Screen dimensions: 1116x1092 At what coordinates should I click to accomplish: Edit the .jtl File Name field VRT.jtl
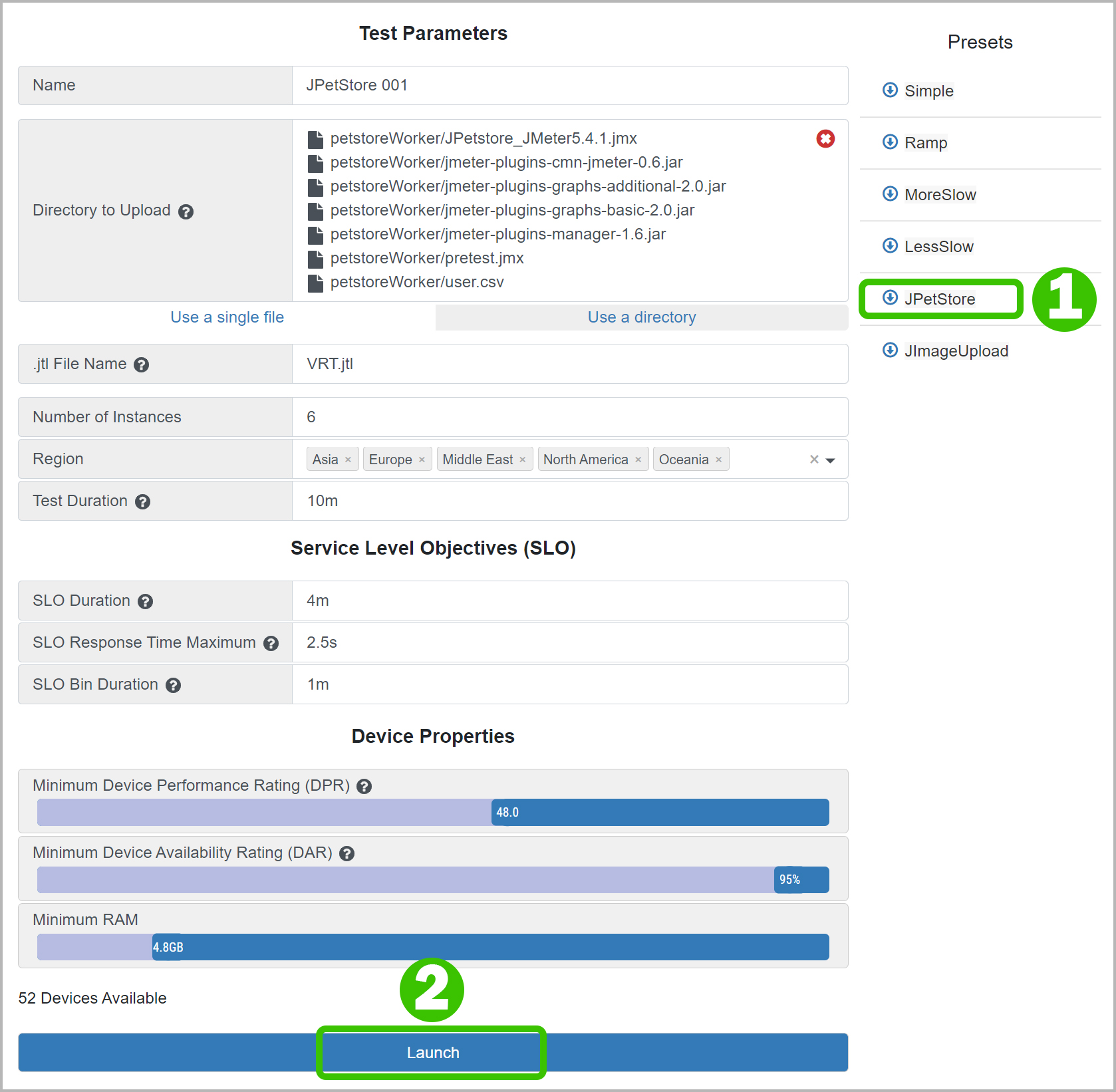tap(570, 364)
